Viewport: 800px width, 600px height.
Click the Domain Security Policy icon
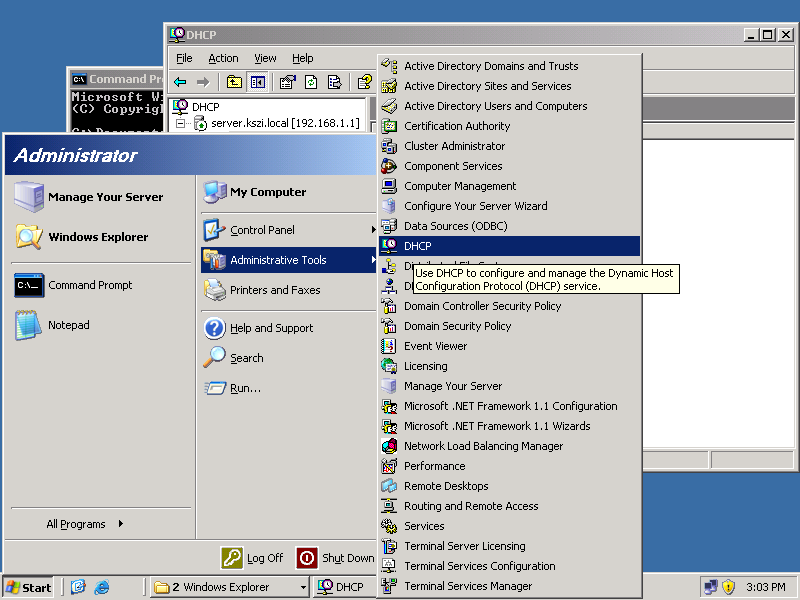tap(389, 326)
